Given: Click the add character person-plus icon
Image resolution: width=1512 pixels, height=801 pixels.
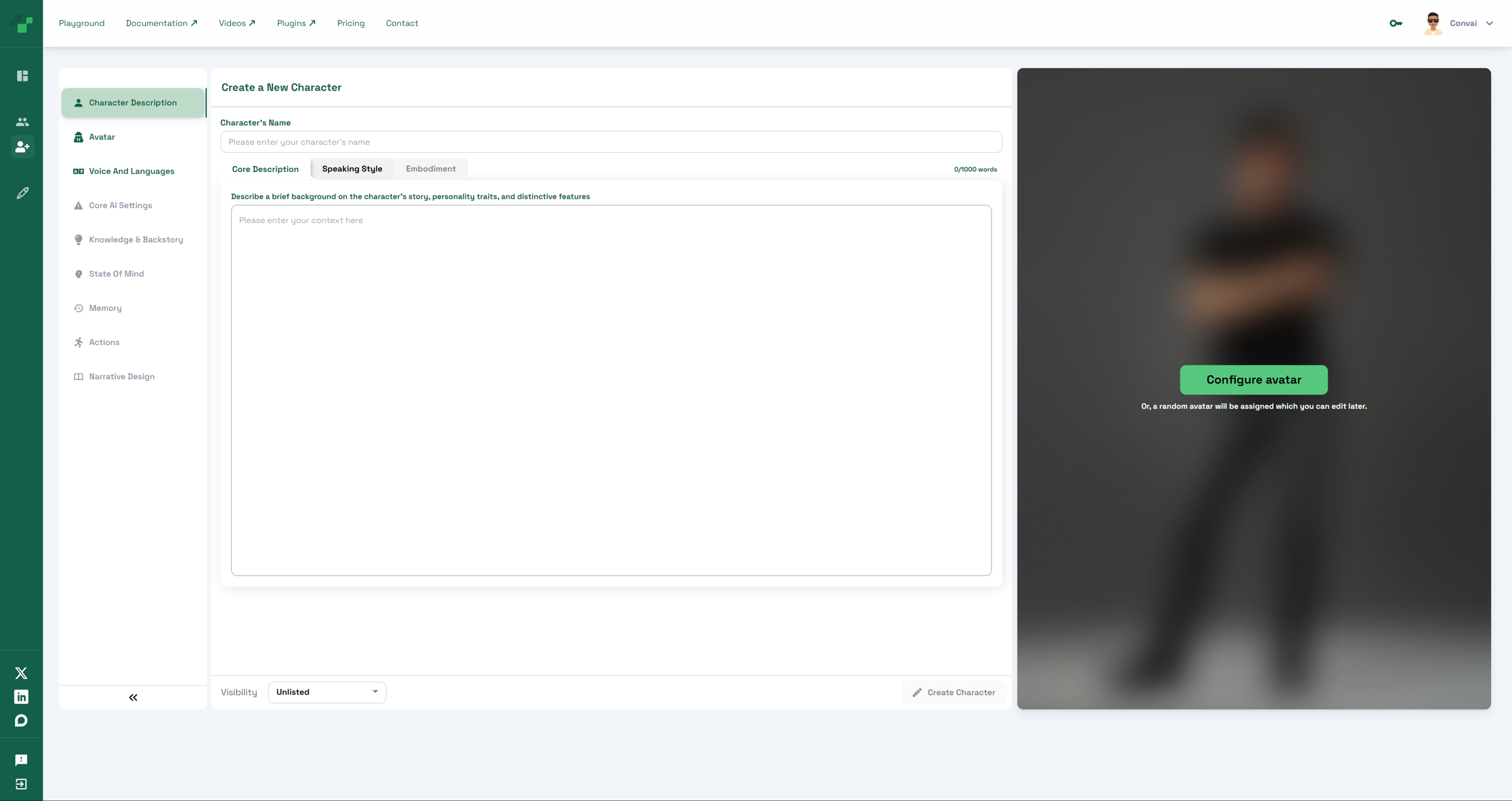Looking at the screenshot, I should (x=22, y=147).
